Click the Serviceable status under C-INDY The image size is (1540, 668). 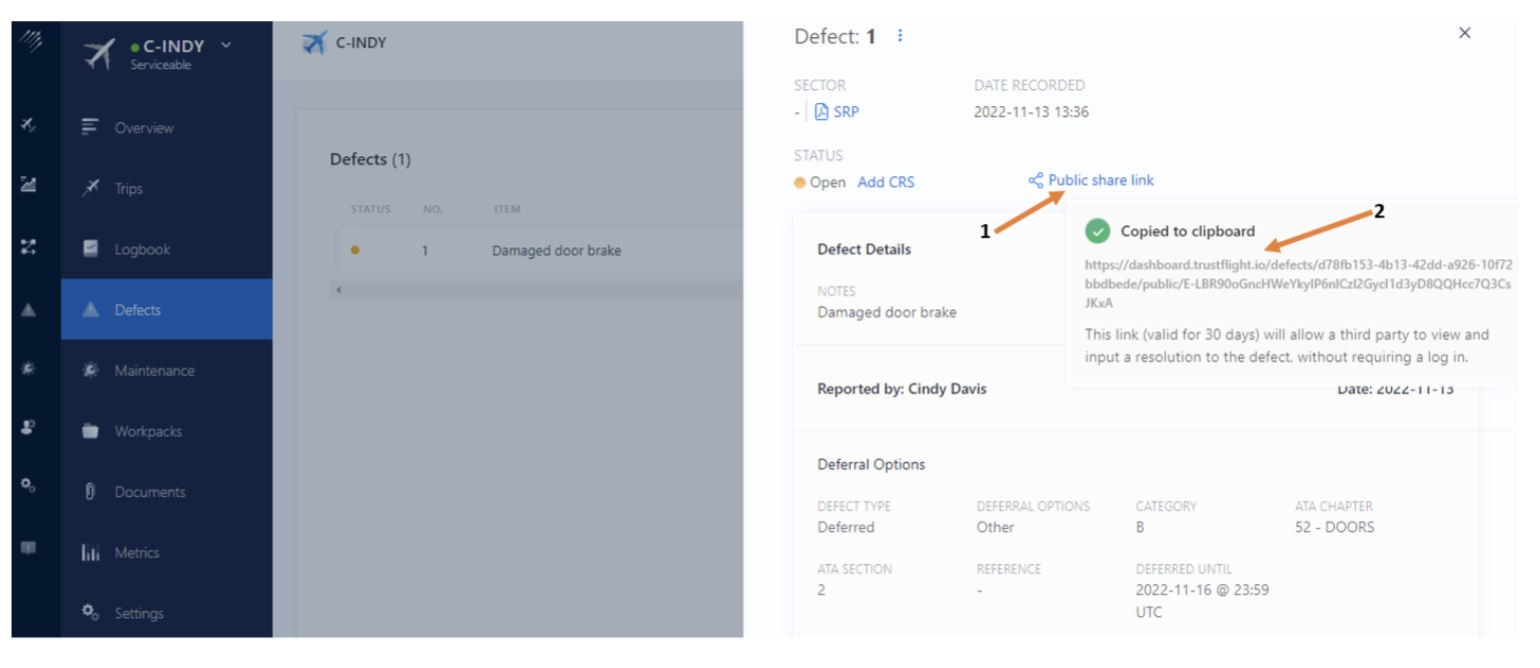[160, 65]
